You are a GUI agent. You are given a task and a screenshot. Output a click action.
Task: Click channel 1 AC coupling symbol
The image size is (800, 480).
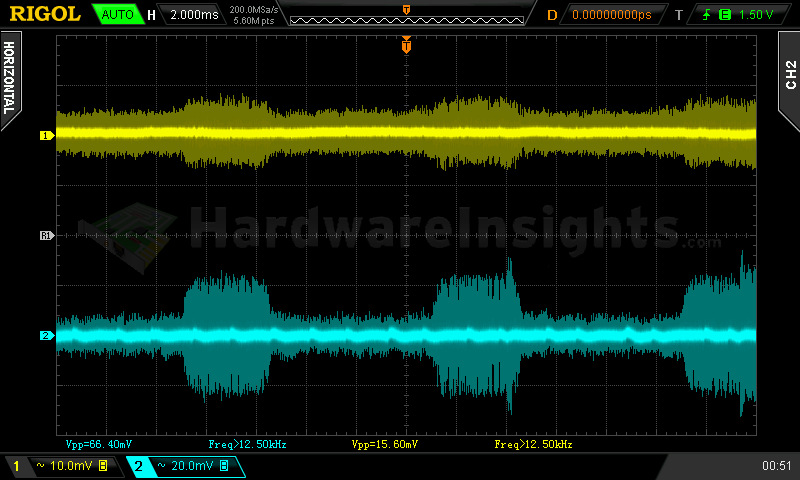pyautogui.click(x=40, y=465)
